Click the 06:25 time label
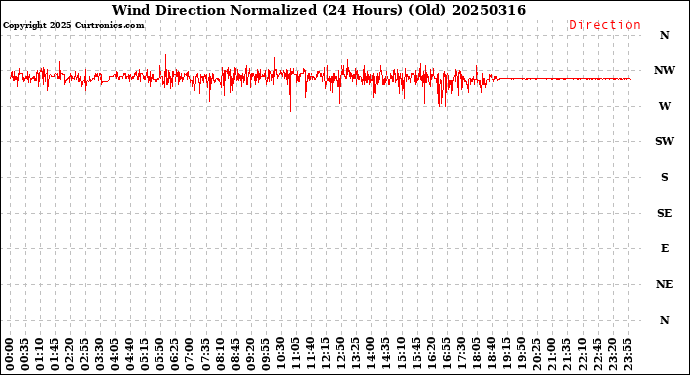 pyautogui.click(x=176, y=354)
